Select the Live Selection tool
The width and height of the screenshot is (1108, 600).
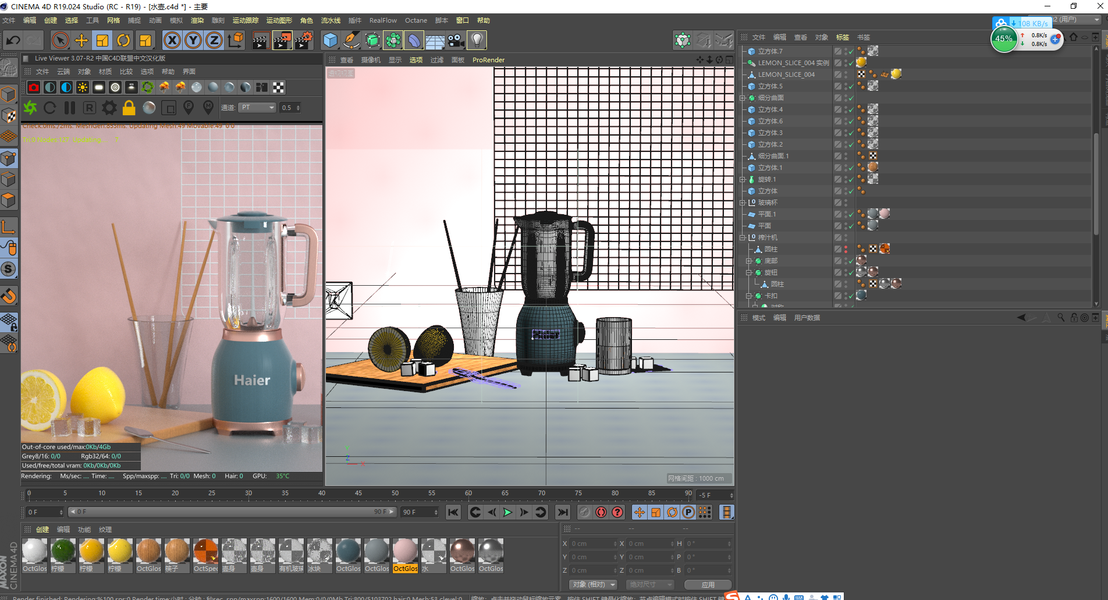[x=61, y=40]
